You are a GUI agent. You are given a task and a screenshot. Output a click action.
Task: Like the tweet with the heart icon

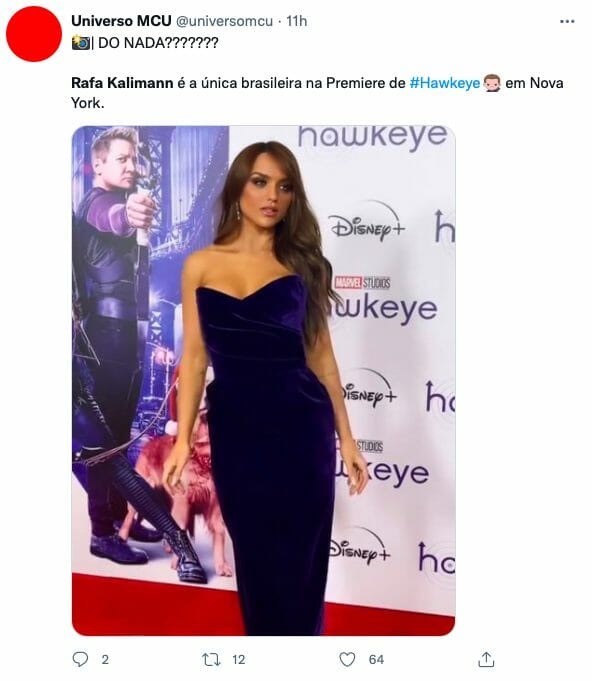(x=347, y=659)
